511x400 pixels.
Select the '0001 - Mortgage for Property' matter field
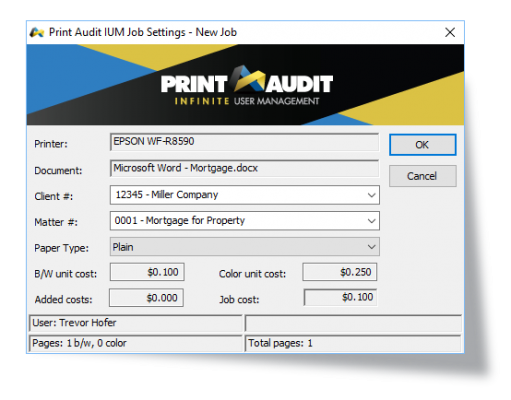click(245, 221)
